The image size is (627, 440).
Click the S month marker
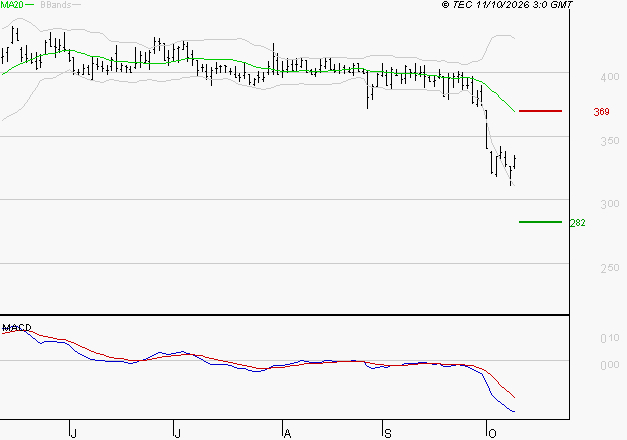click(387, 433)
